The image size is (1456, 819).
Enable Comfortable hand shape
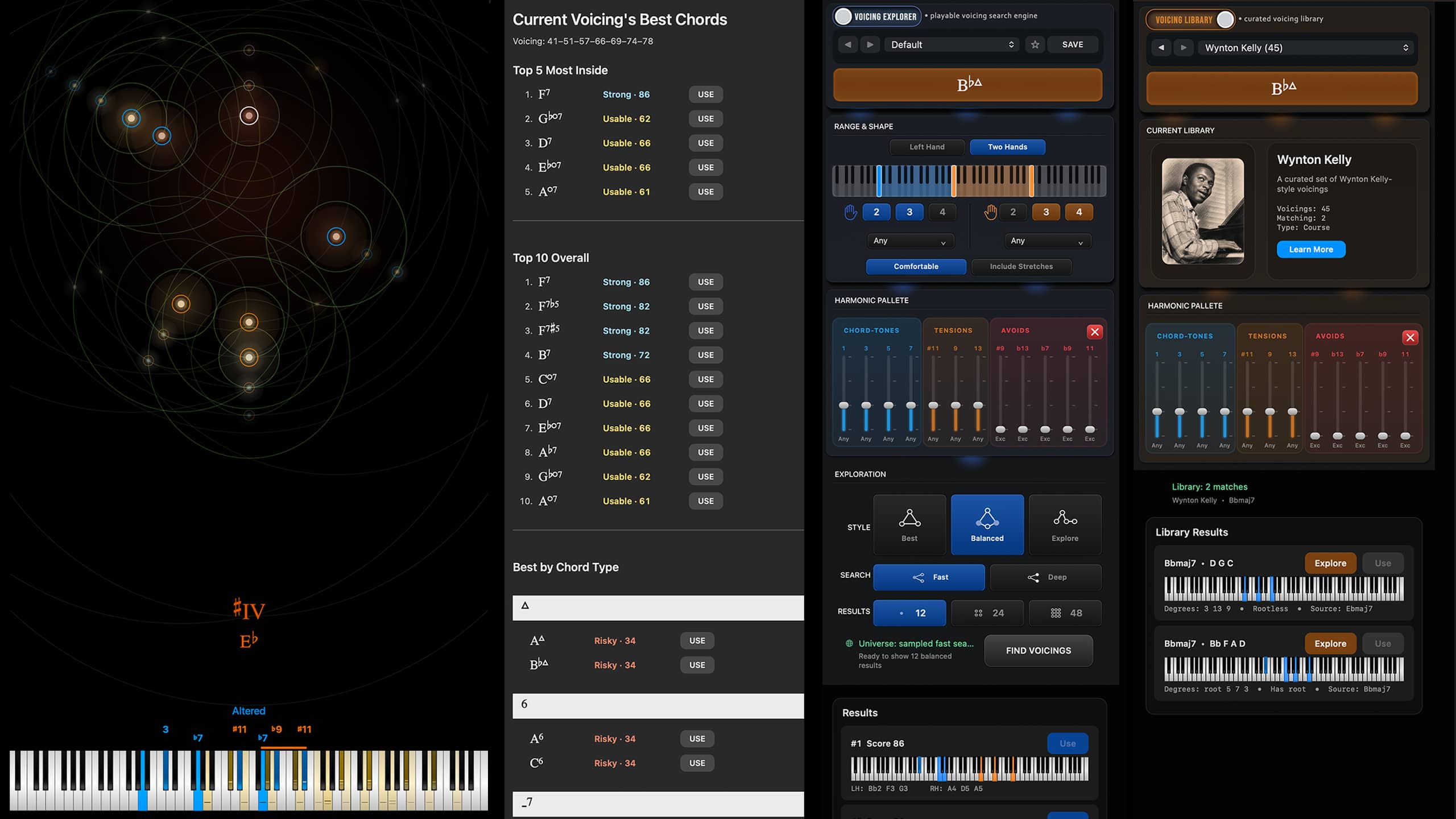(x=916, y=266)
